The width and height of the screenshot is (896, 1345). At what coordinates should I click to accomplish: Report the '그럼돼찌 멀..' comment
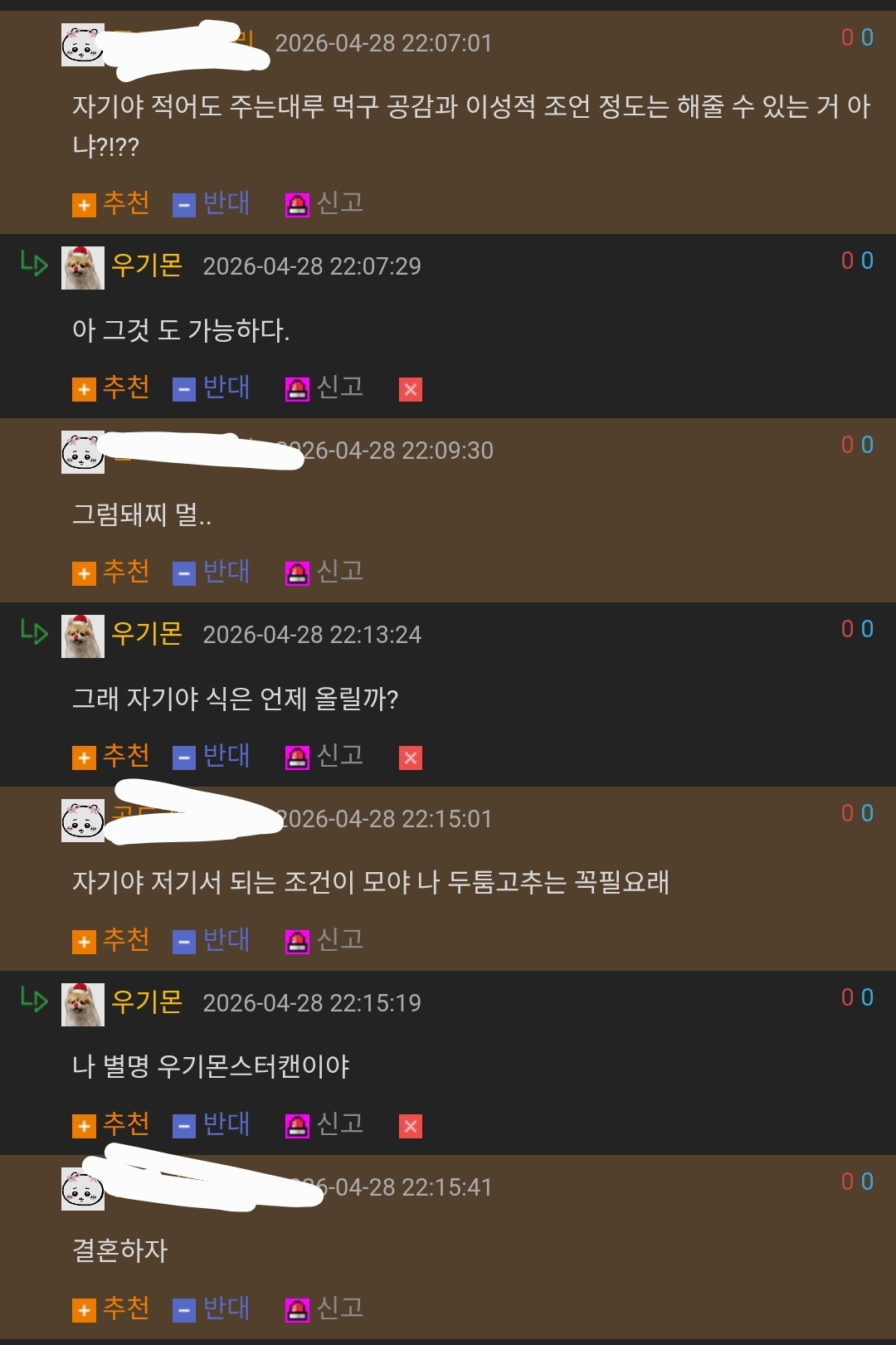(324, 572)
